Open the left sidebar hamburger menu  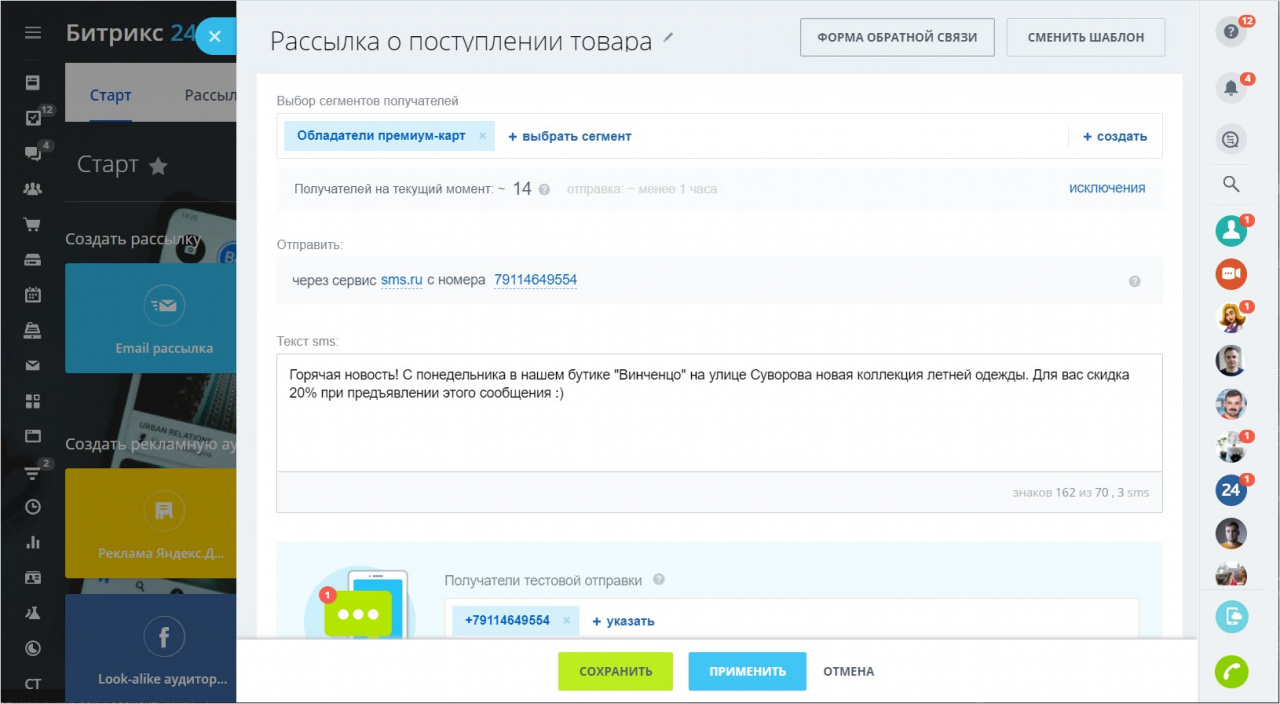pyautogui.click(x=31, y=31)
